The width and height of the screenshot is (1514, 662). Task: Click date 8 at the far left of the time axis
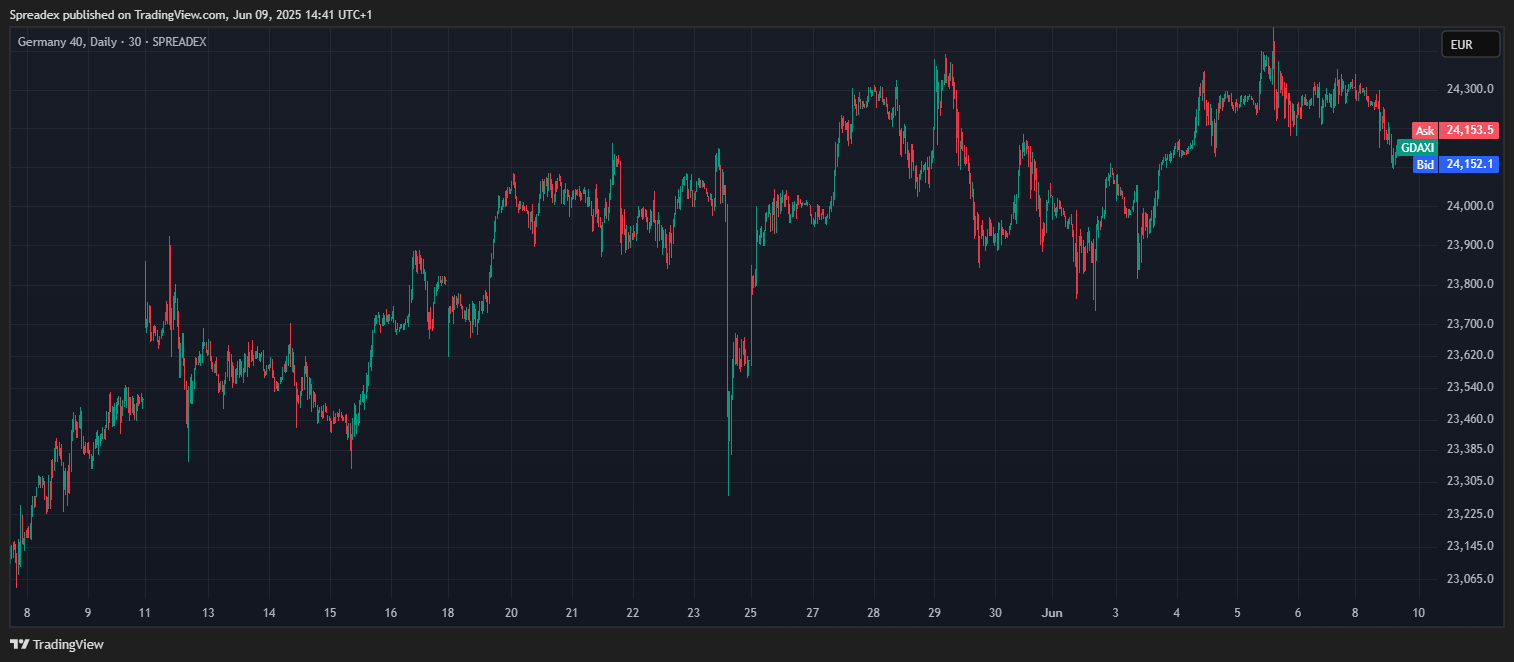[x=27, y=613]
